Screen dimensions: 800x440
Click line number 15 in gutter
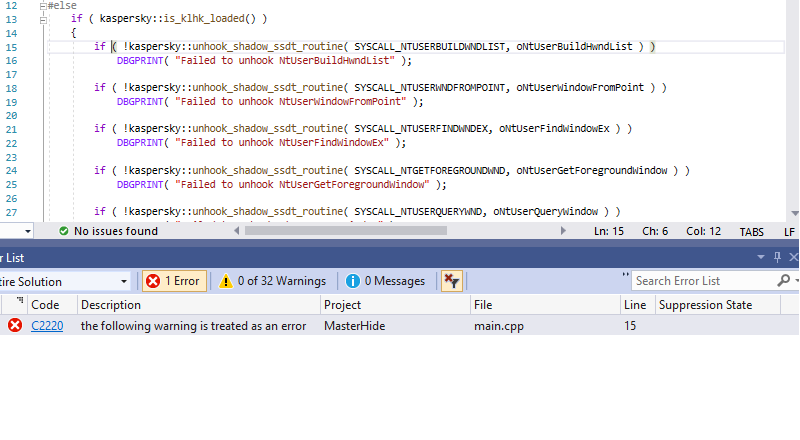11,47
